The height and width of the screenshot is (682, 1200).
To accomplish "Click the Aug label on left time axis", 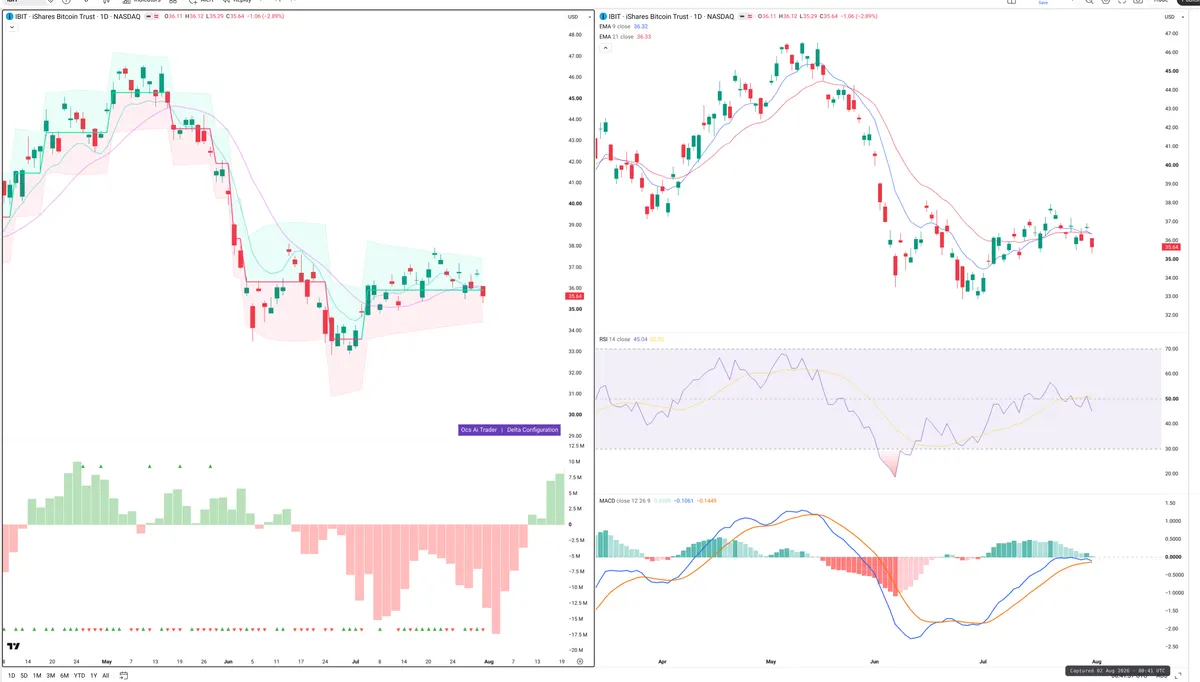I will tap(488, 662).
